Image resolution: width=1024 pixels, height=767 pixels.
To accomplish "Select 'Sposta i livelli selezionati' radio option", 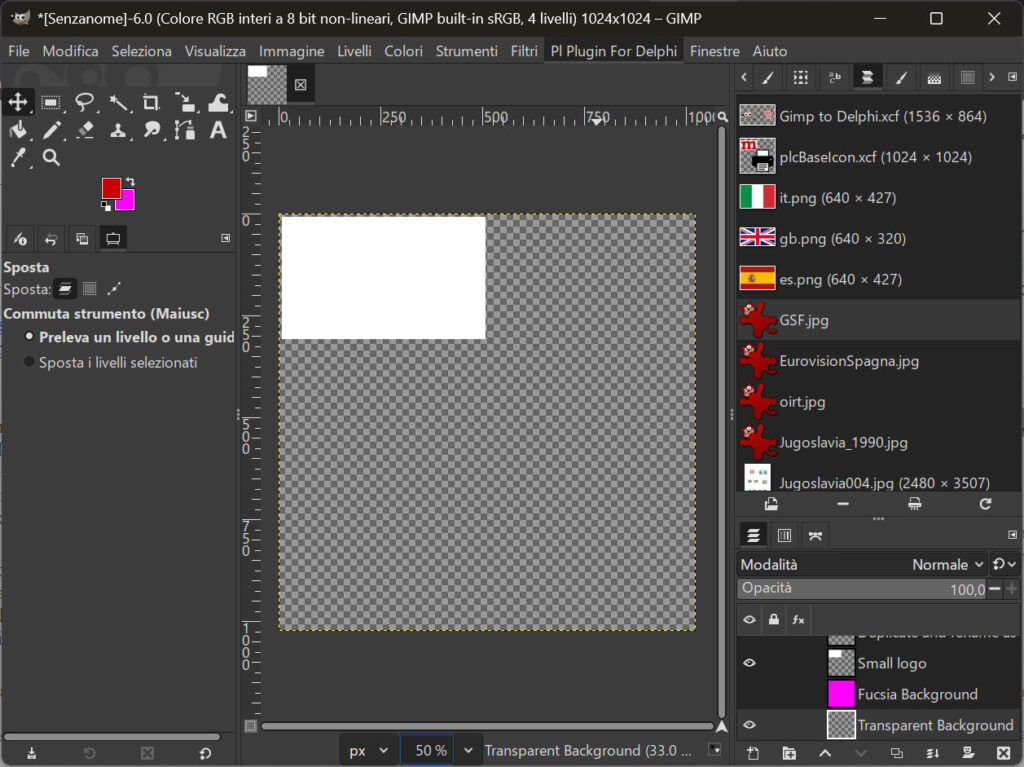I will click(29, 362).
